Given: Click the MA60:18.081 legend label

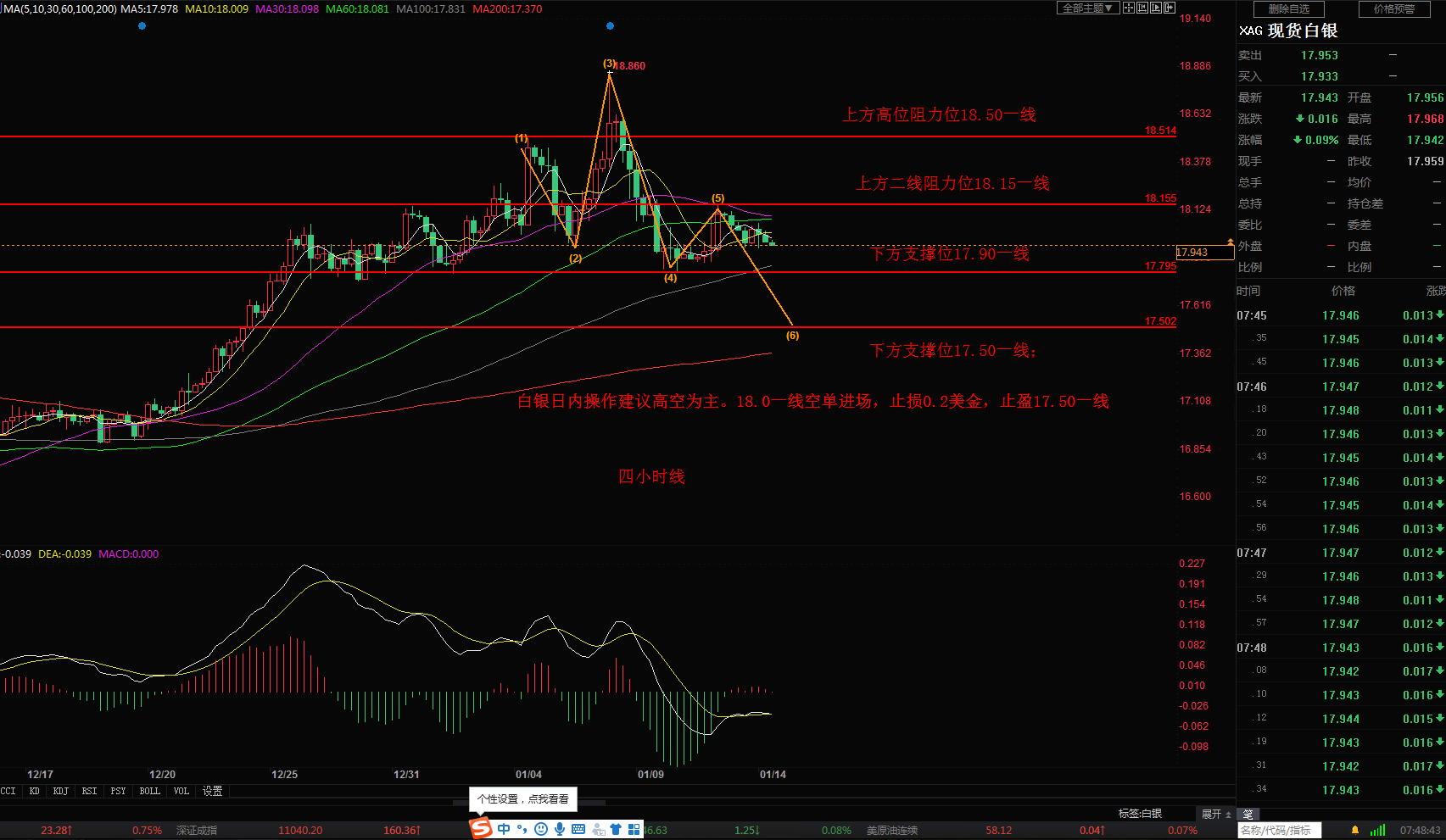Looking at the screenshot, I should tap(357, 8).
